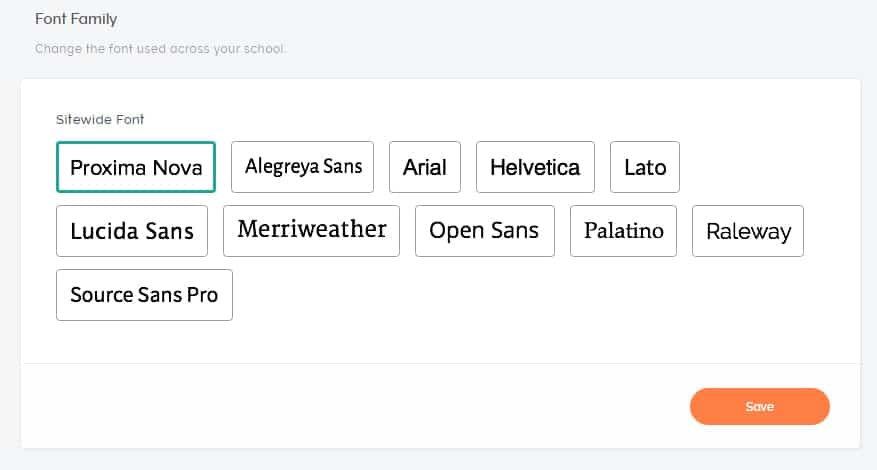Switch sitewide font to Open Sans
877x470 pixels.
click(484, 231)
